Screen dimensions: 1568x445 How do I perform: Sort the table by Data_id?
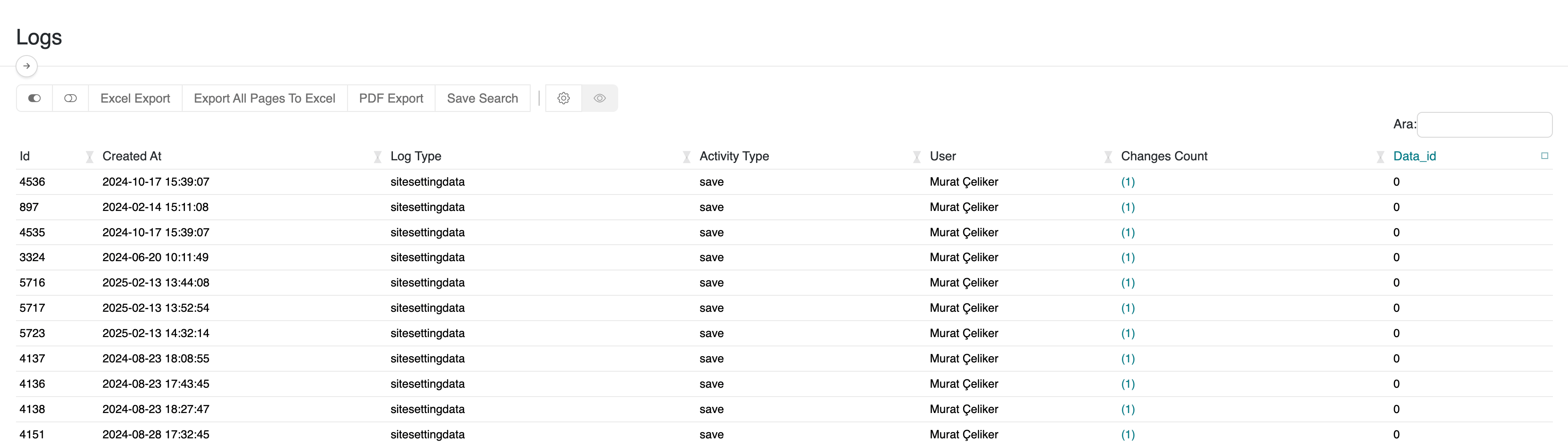1415,156
